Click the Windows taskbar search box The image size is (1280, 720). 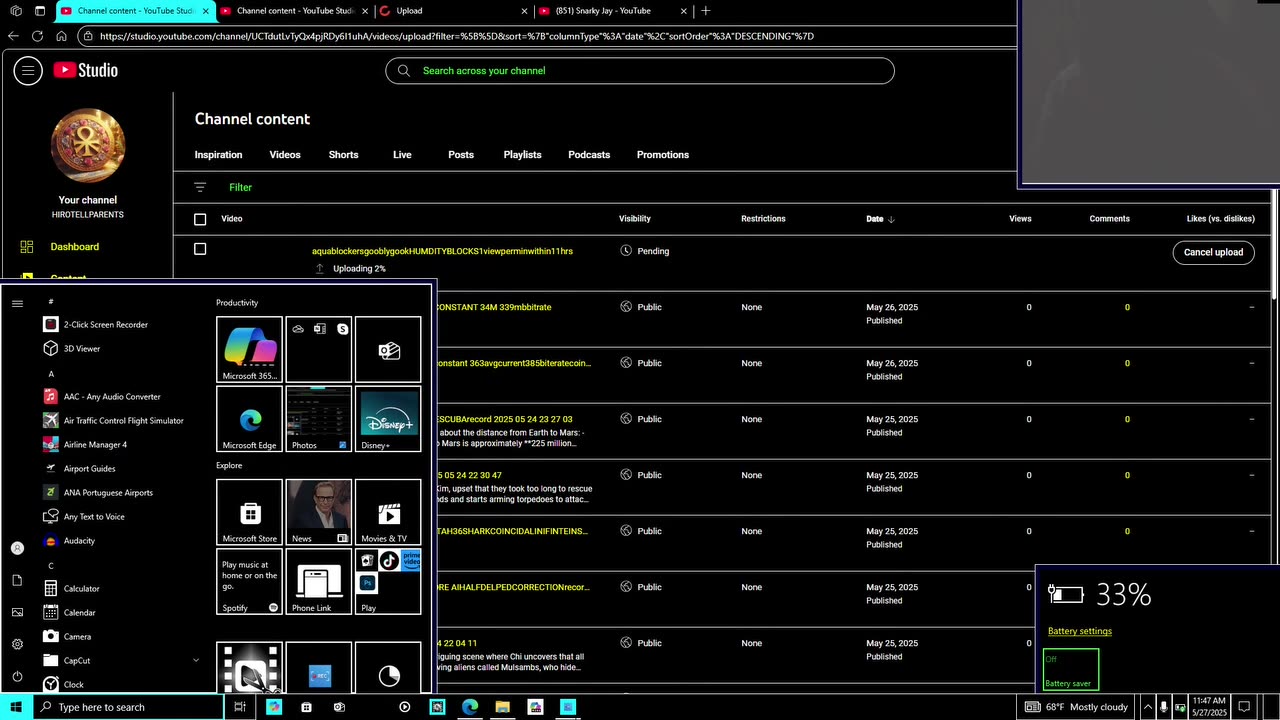(128, 707)
